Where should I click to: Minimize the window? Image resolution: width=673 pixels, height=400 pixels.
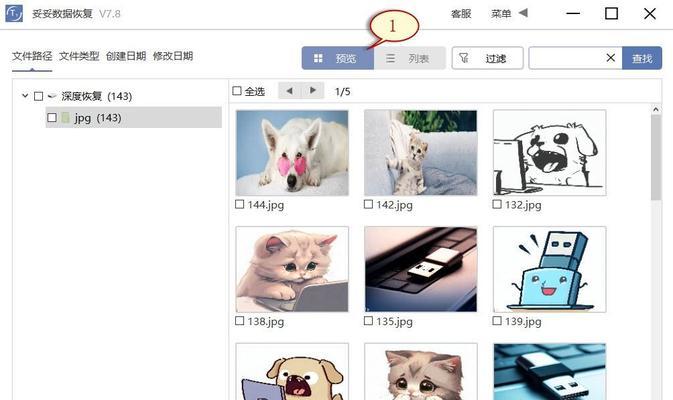coord(573,14)
